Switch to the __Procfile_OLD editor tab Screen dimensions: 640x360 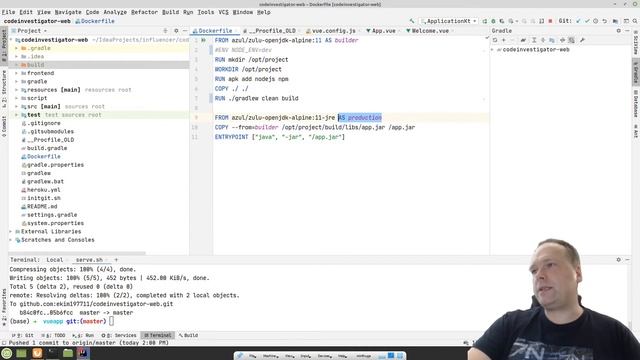pos(271,31)
